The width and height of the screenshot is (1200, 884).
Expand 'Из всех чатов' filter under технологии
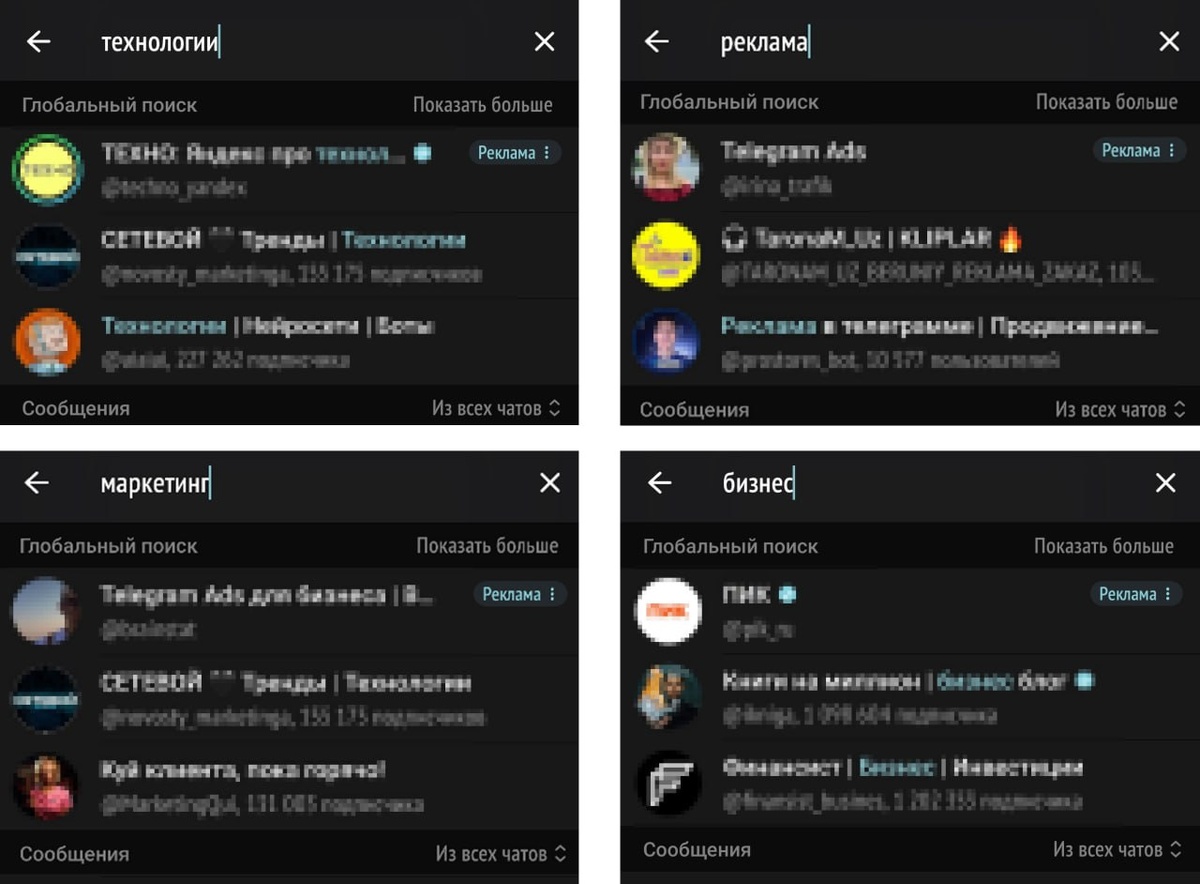pyautogui.click(x=497, y=408)
